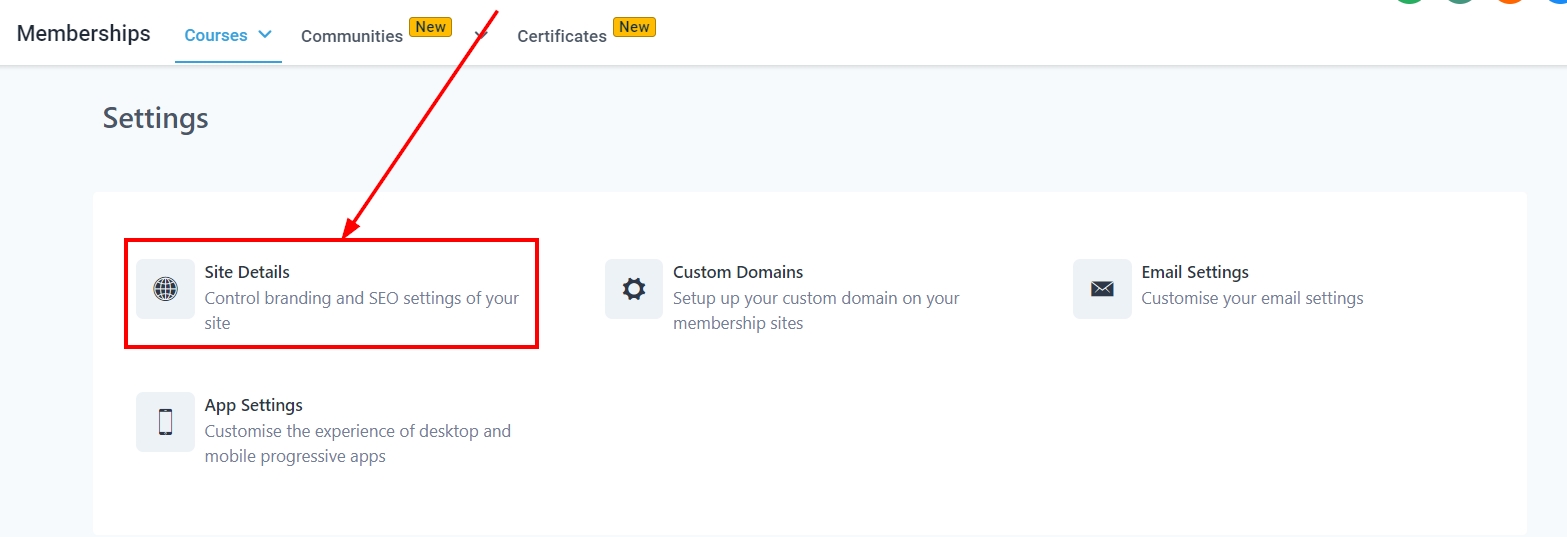1567x537 pixels.
Task: Click the Custom Domains gear icon
Action: pos(633,289)
